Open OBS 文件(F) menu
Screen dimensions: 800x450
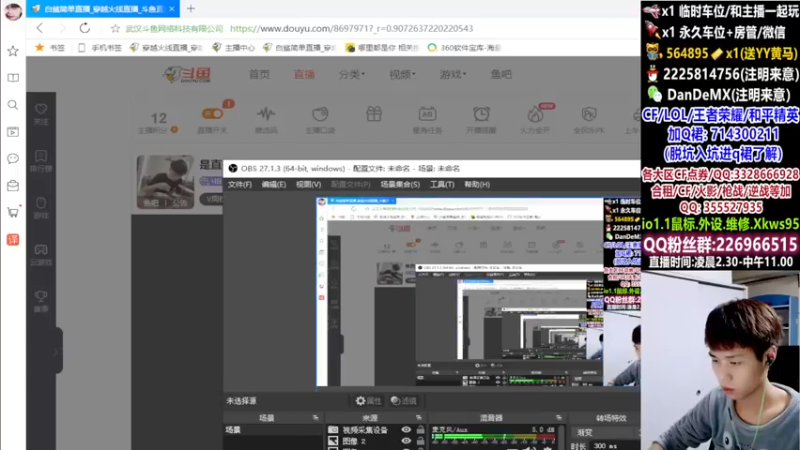[240, 184]
